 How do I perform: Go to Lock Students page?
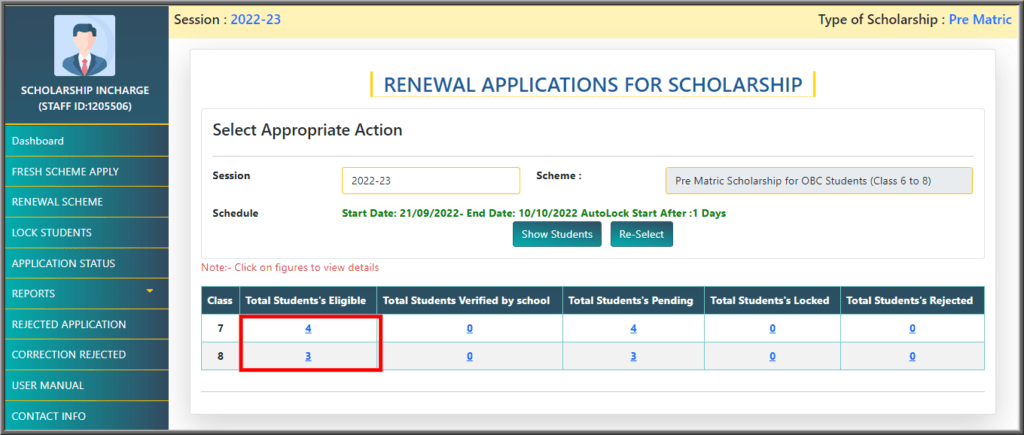click(87, 233)
